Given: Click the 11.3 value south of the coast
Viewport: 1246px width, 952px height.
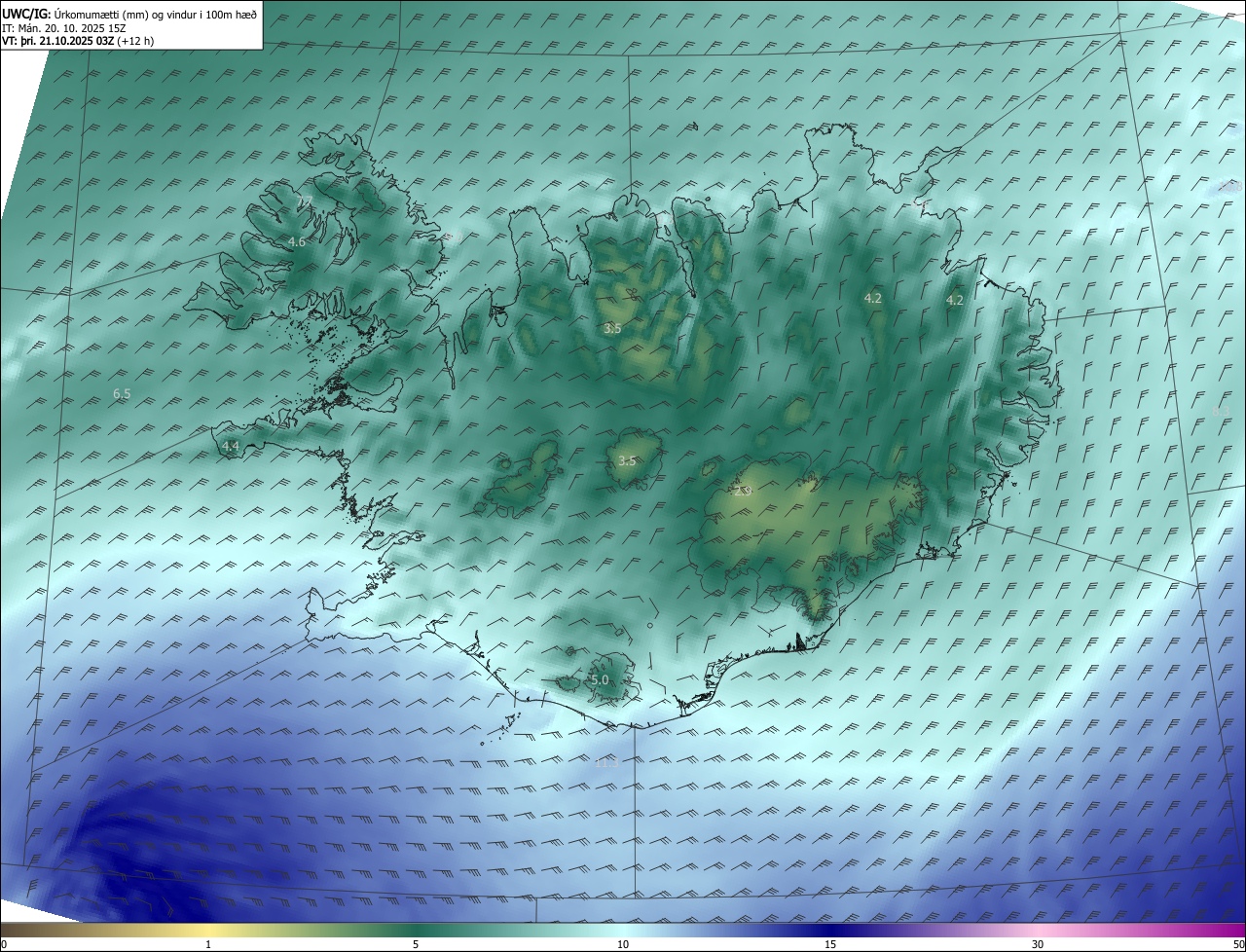Looking at the screenshot, I should (x=606, y=762).
